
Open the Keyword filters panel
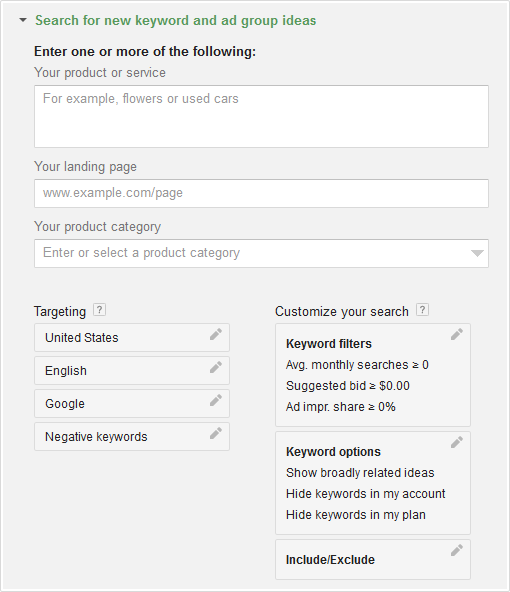pos(373,375)
